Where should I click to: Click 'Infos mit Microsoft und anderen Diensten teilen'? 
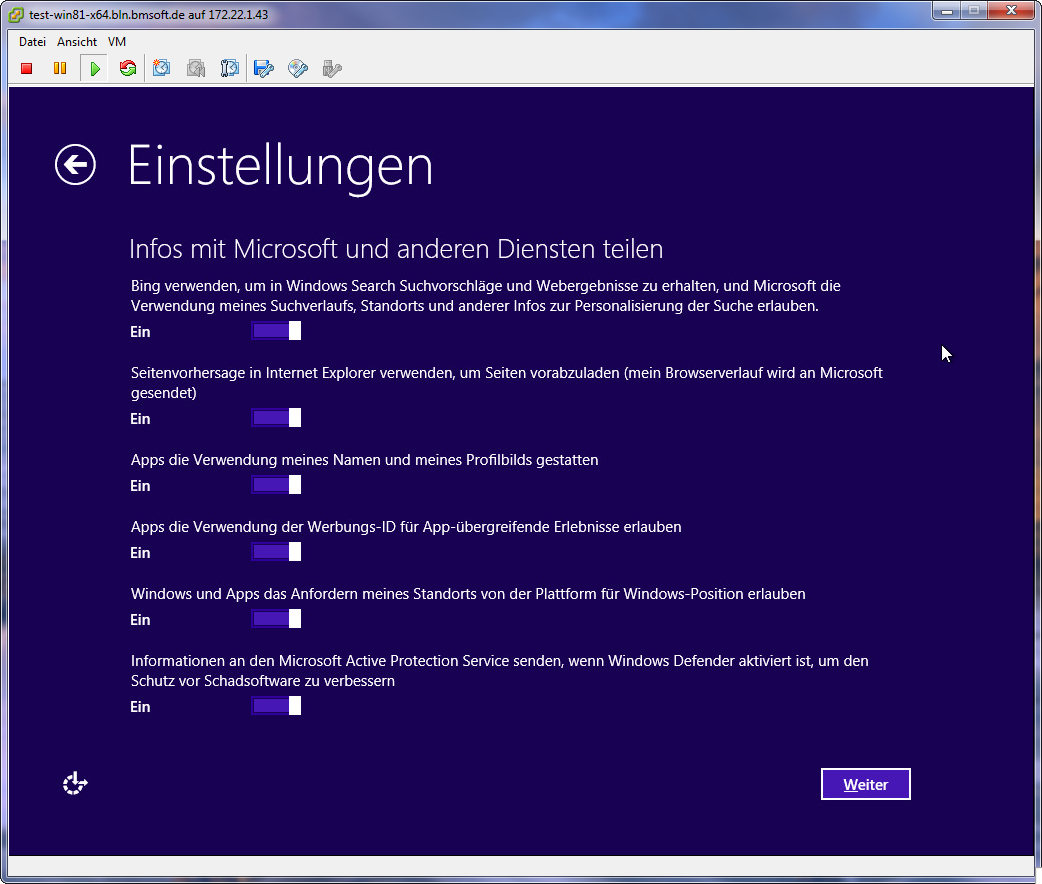click(x=396, y=249)
